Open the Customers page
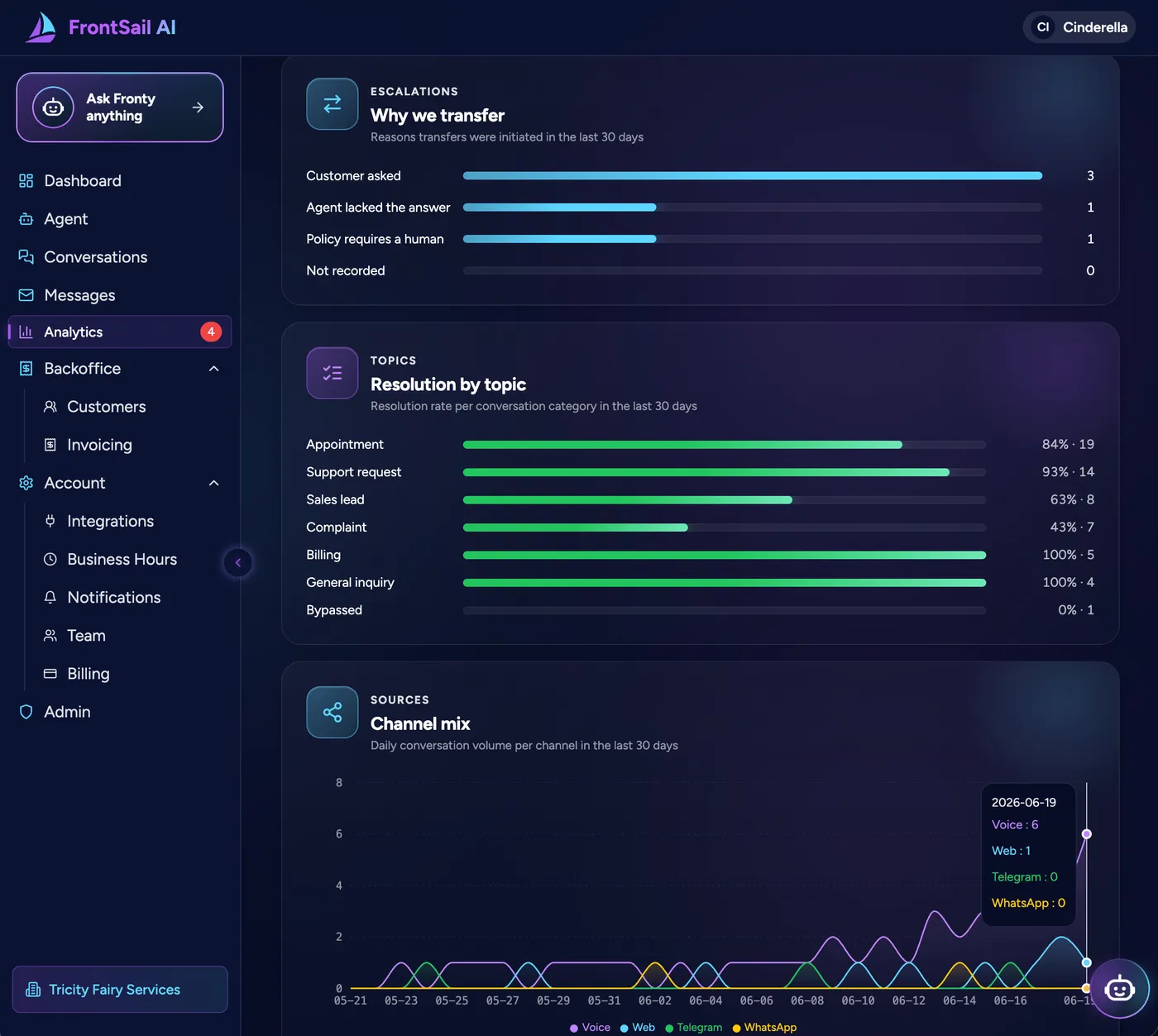This screenshot has height=1036, width=1158. pyautogui.click(x=132, y=407)
